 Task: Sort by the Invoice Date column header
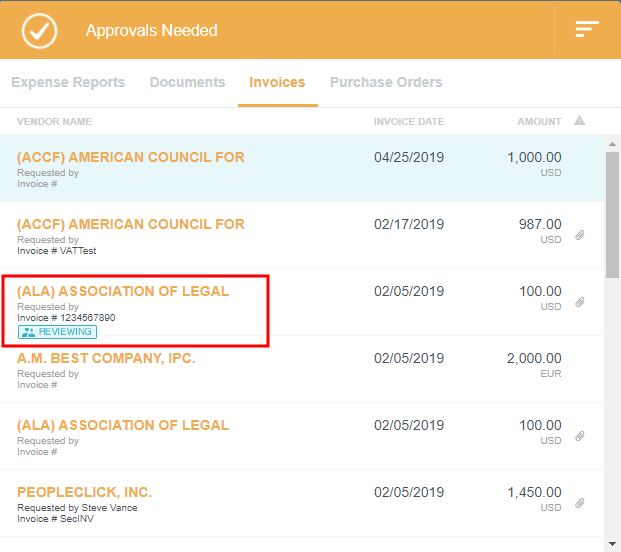tap(409, 122)
